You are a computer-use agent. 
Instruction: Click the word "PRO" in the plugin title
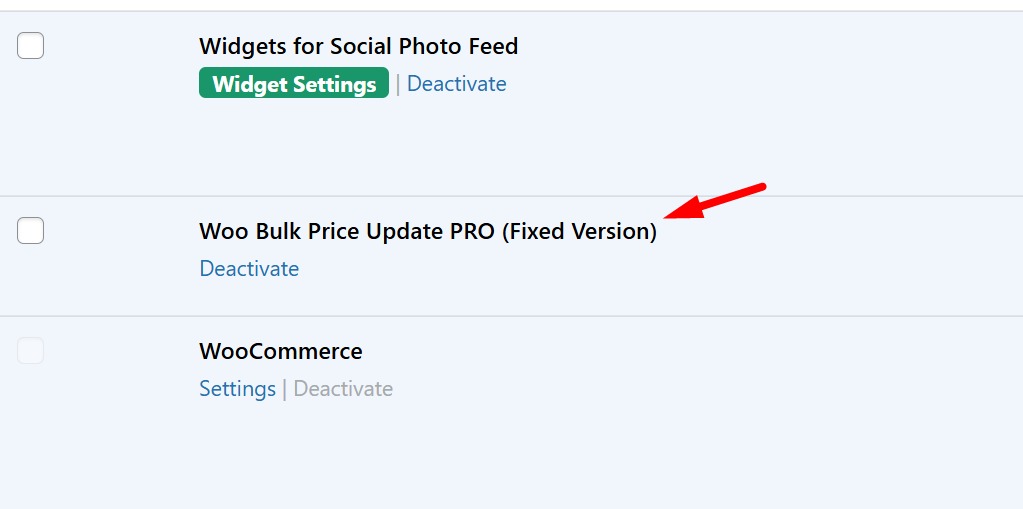point(472,231)
